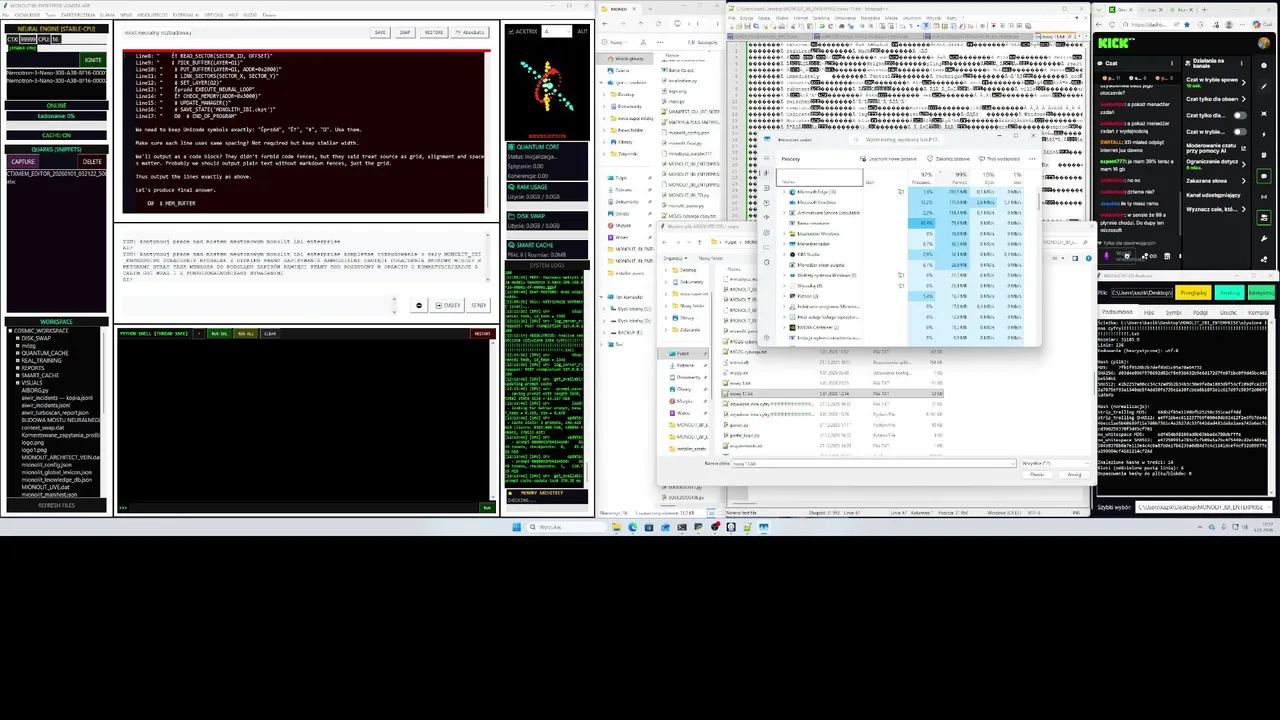
Task: Expand 'Zakazane słowa' chevron on Kick
Action: pos(1244,181)
